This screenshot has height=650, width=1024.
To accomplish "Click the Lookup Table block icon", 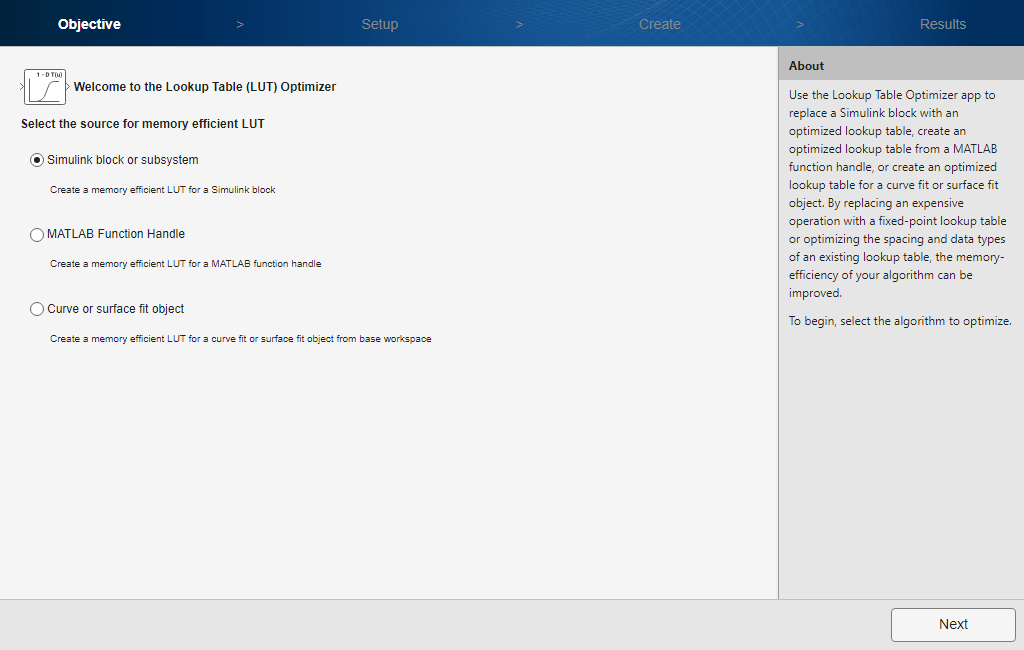I will pyautogui.click(x=45, y=87).
